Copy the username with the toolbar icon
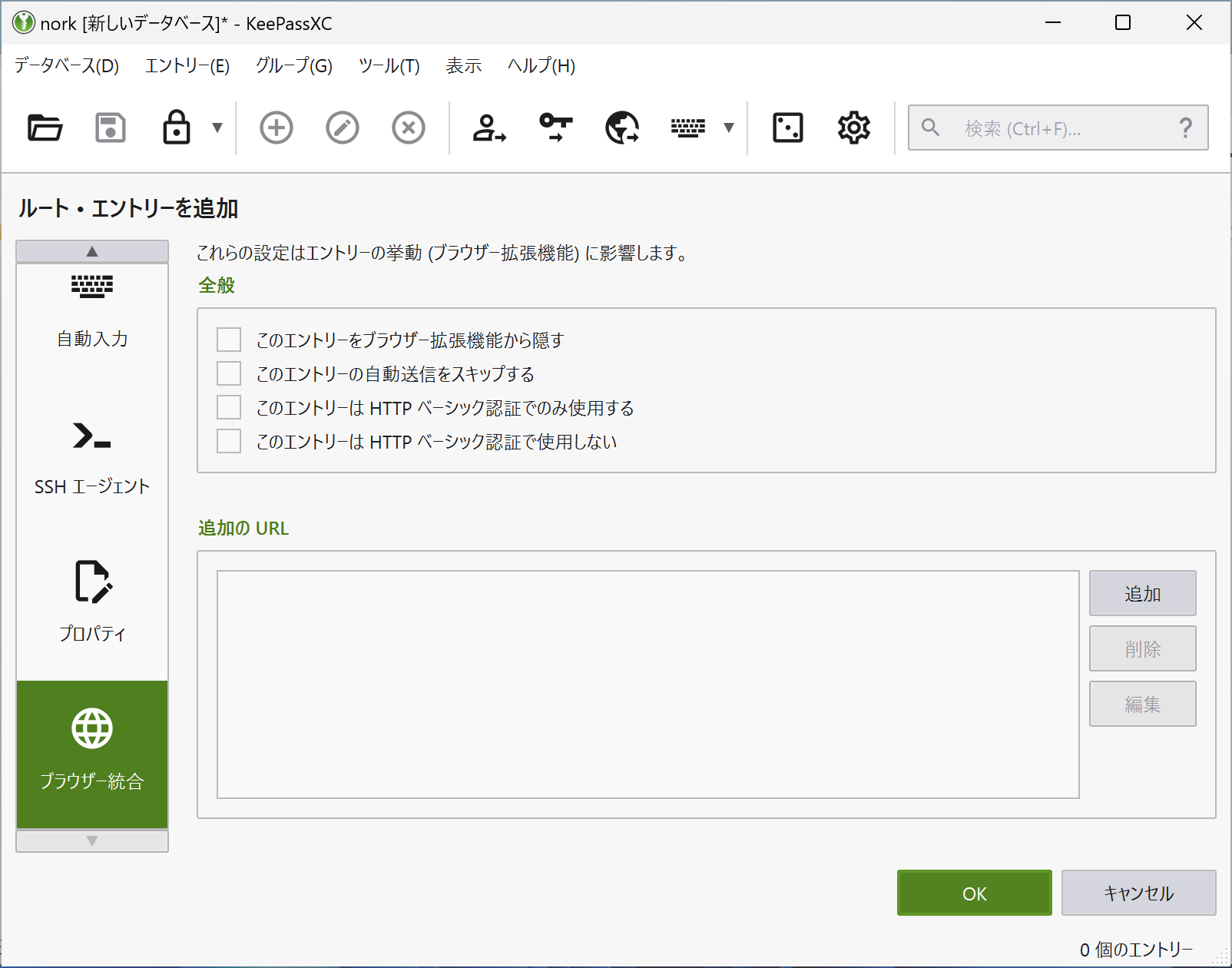Image resolution: width=1232 pixels, height=968 pixels. pos(488,128)
